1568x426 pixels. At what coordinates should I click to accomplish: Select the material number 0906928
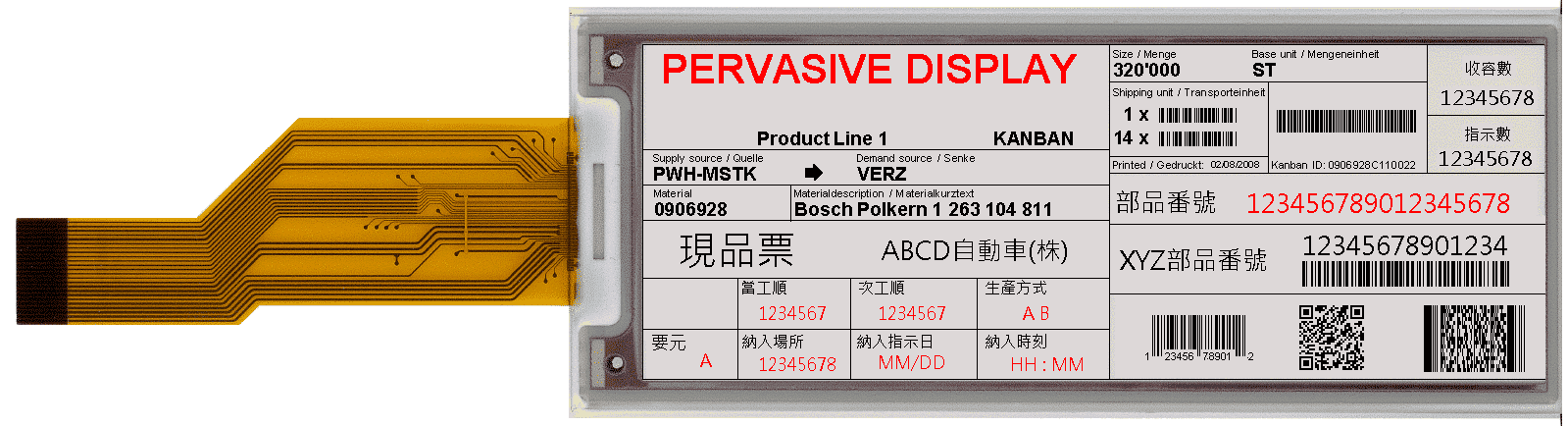point(690,209)
